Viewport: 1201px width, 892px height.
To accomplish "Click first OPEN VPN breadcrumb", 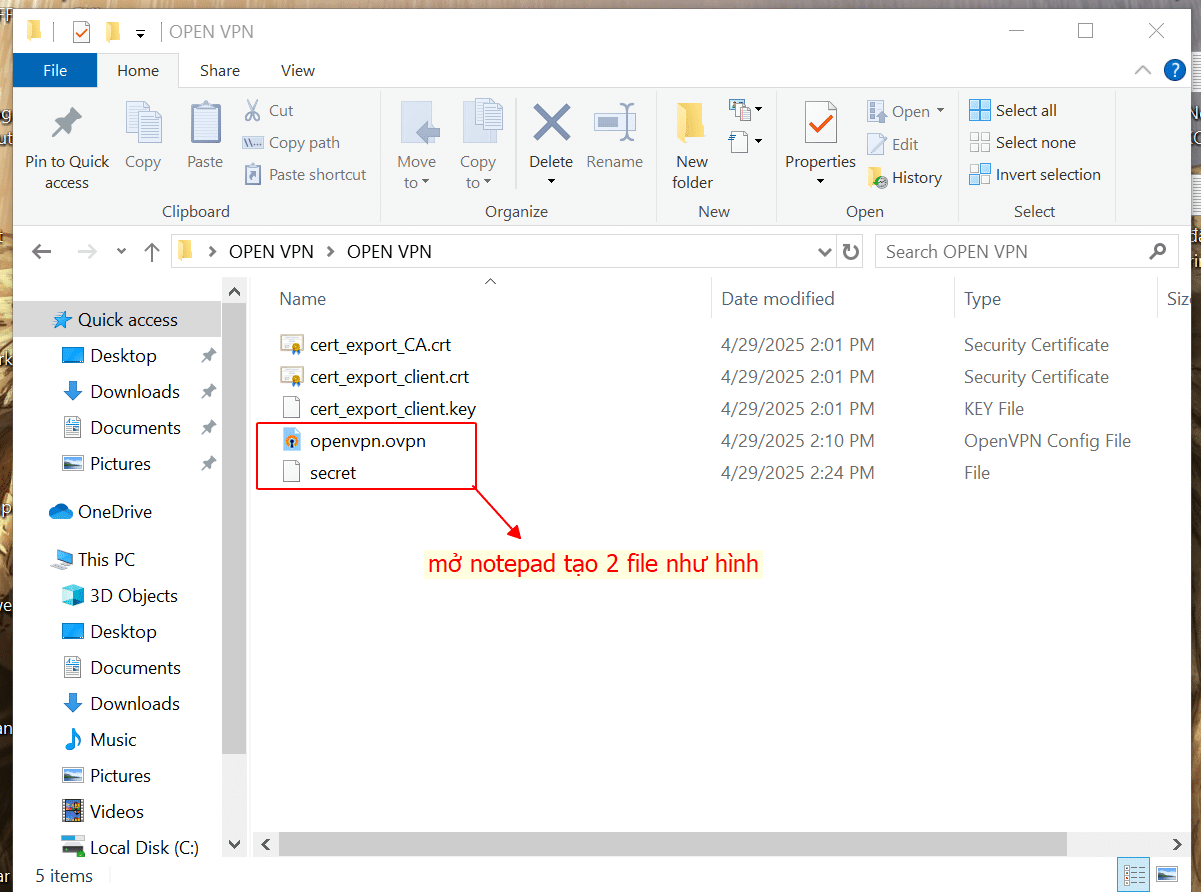I will (x=271, y=251).
